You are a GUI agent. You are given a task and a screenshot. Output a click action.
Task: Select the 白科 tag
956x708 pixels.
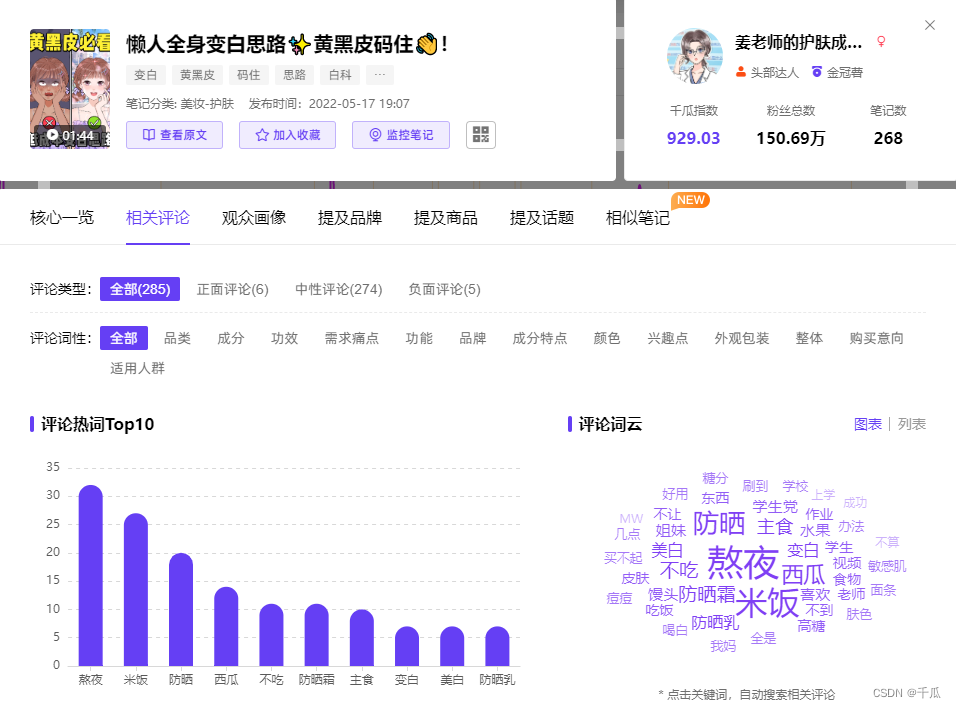[x=340, y=75]
